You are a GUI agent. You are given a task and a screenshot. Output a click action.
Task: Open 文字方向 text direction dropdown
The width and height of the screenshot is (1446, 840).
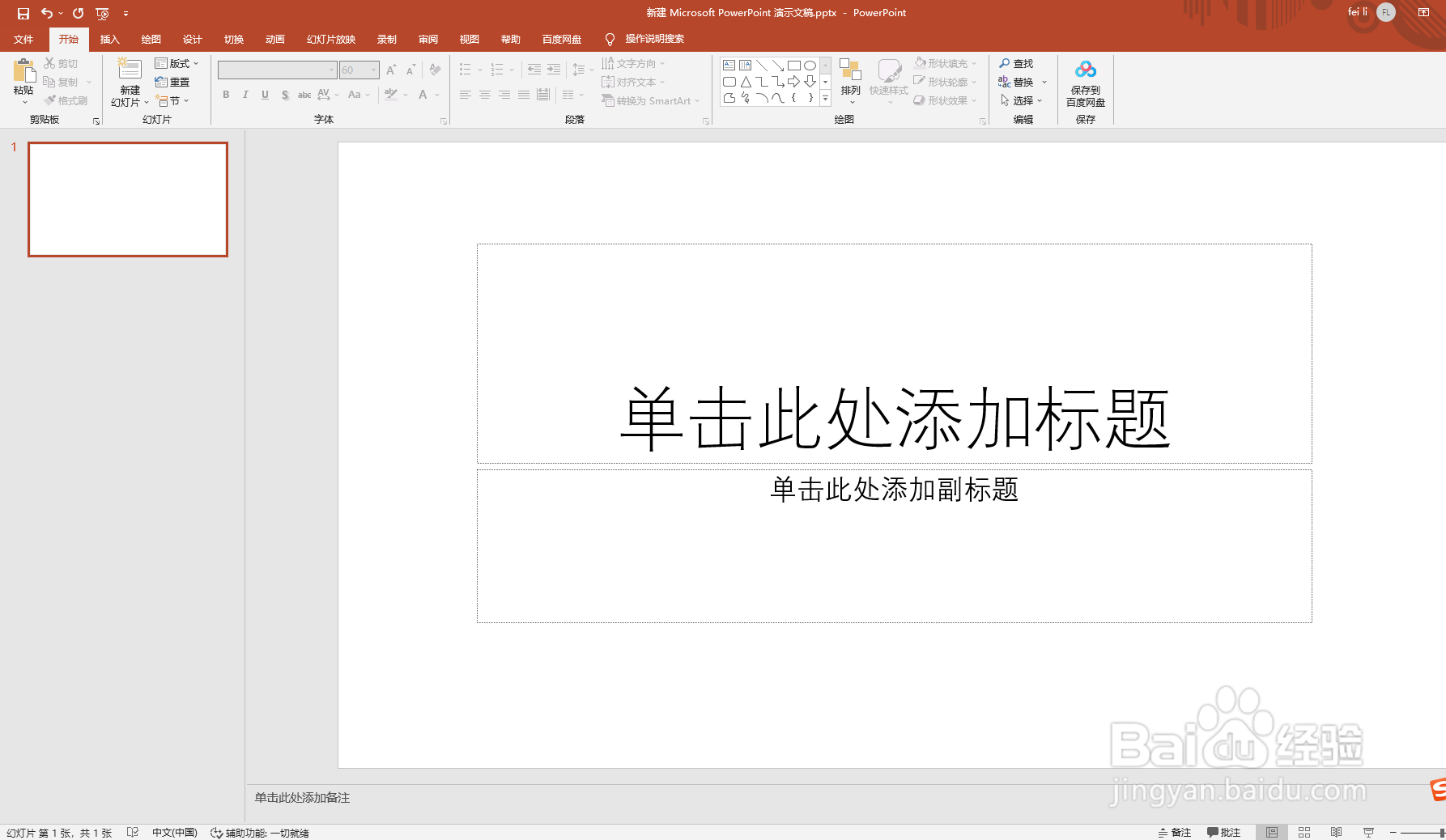click(x=633, y=63)
